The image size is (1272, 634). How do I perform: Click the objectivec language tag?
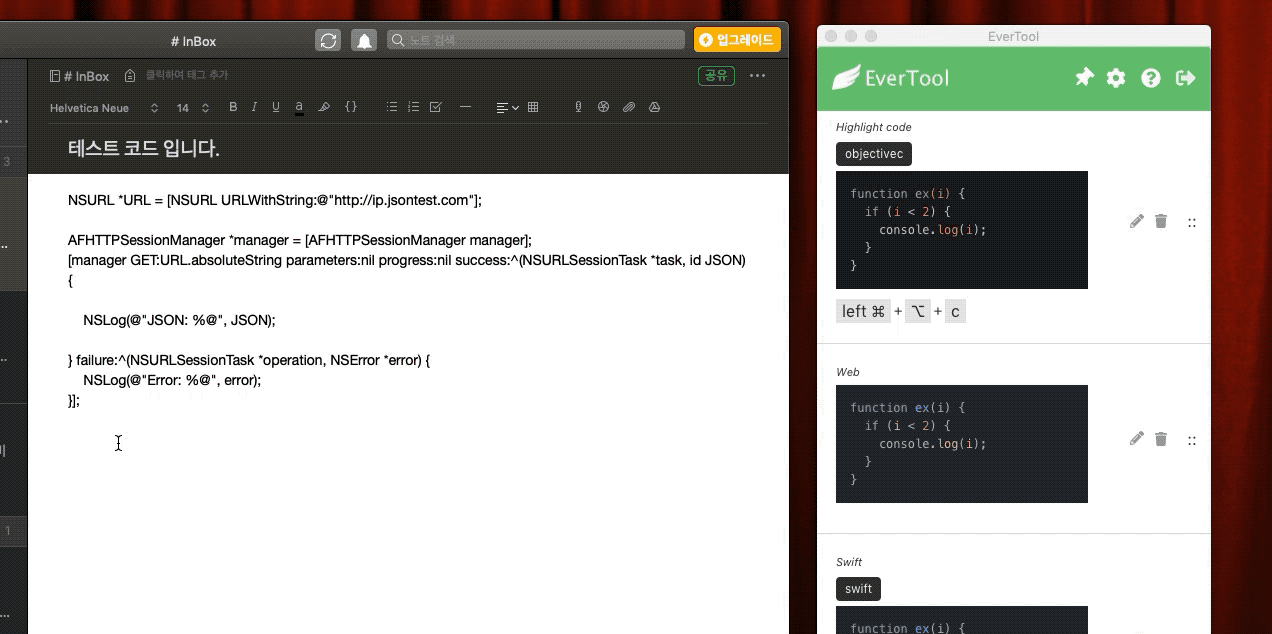874,154
